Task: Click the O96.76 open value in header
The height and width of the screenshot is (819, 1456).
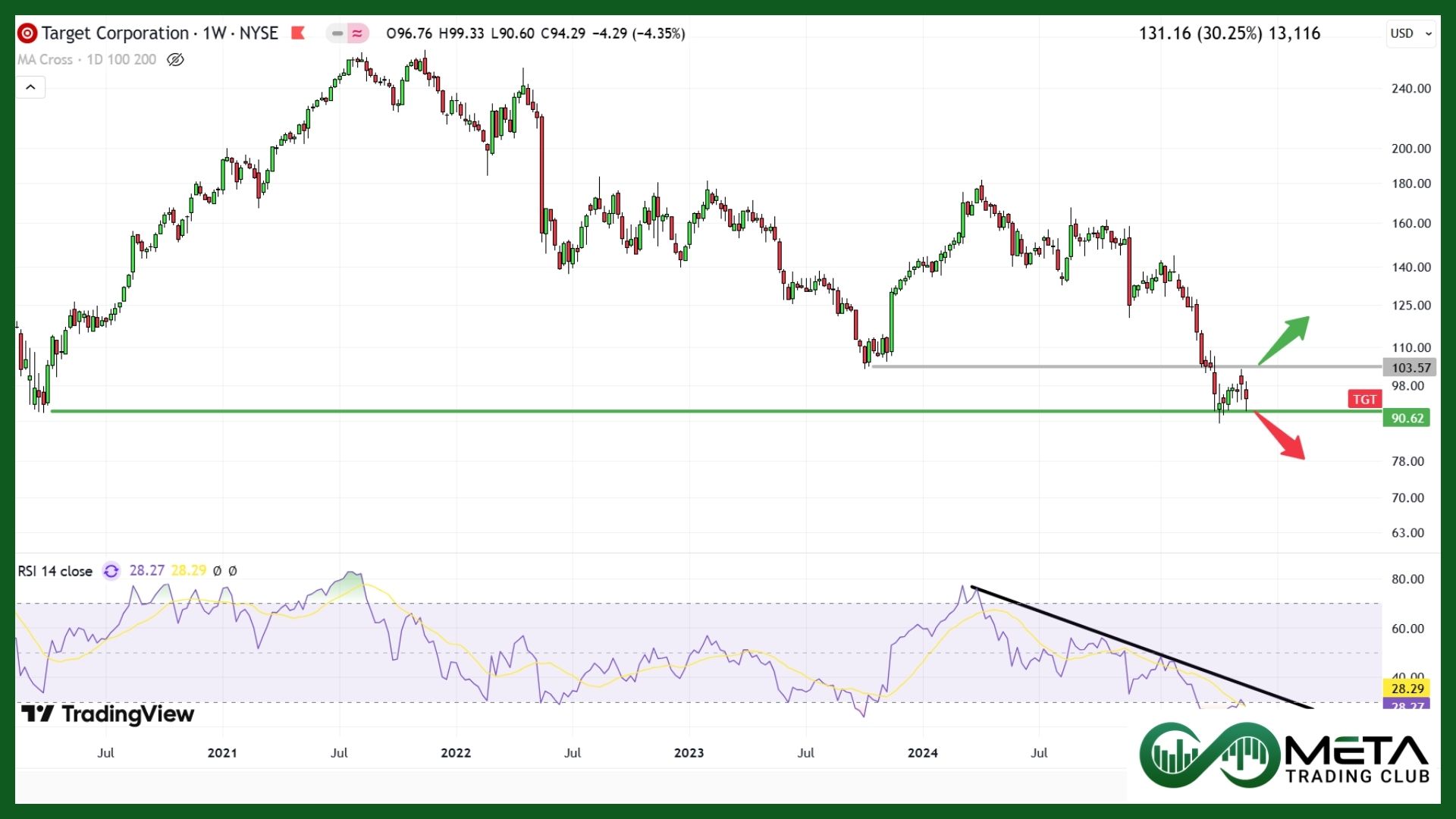Action: click(409, 33)
